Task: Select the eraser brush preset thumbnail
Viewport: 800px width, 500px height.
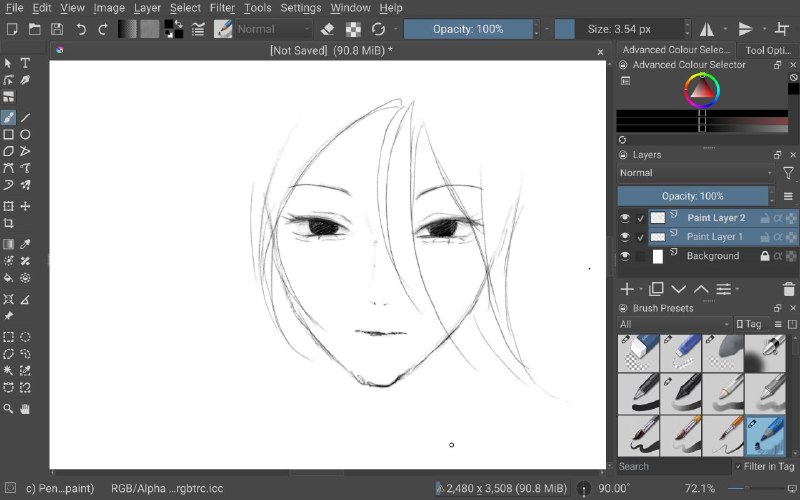Action: point(638,353)
